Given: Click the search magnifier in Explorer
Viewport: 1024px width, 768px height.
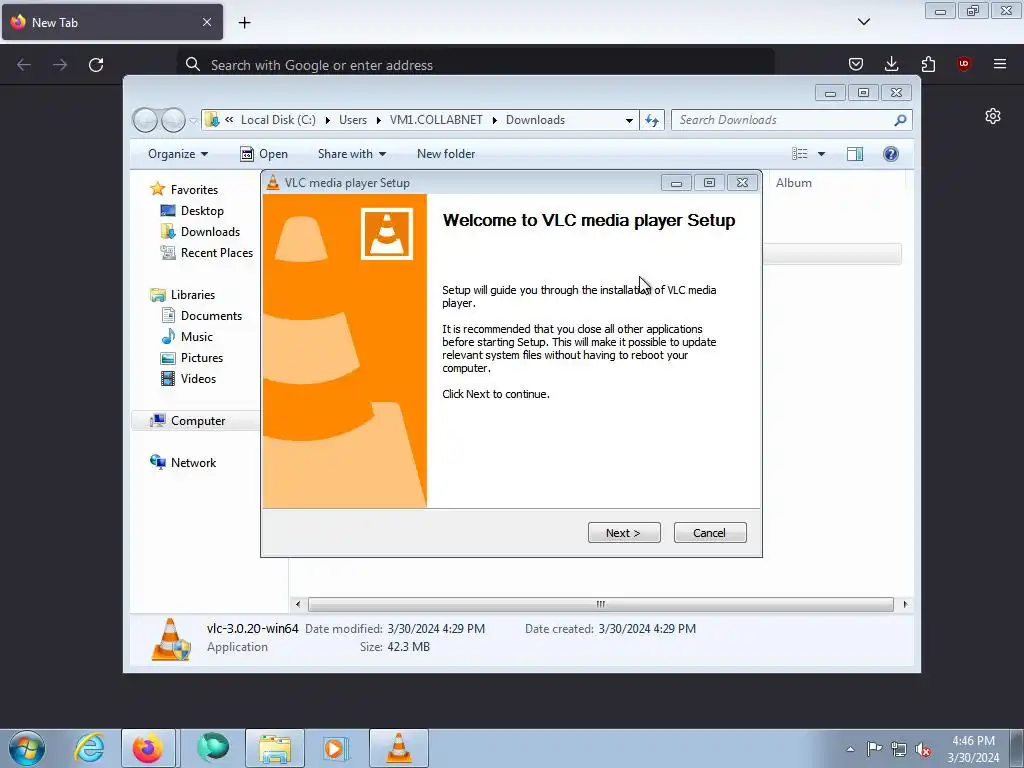Looking at the screenshot, I should point(900,120).
